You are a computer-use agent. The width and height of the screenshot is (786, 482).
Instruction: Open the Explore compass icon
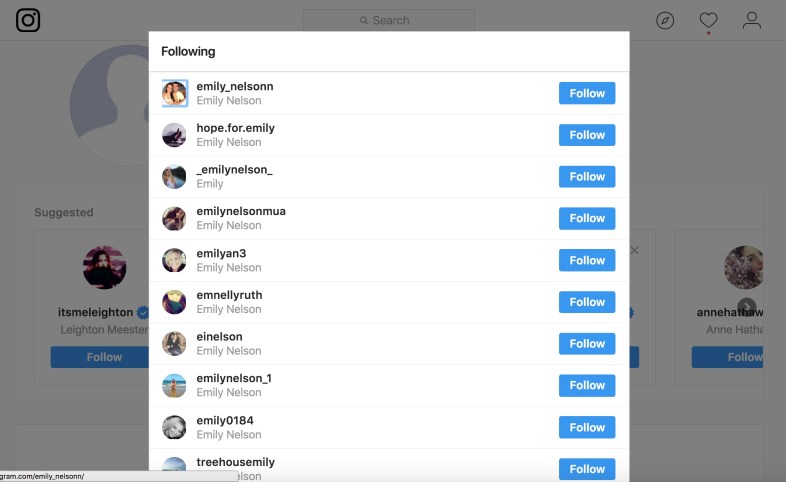[x=665, y=21]
